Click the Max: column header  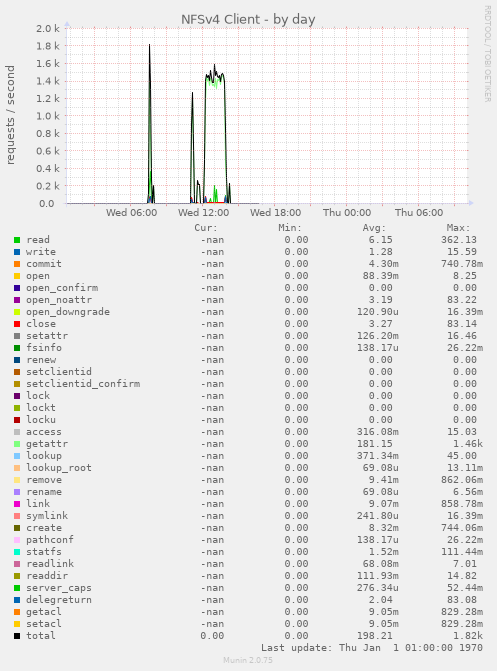point(458,228)
